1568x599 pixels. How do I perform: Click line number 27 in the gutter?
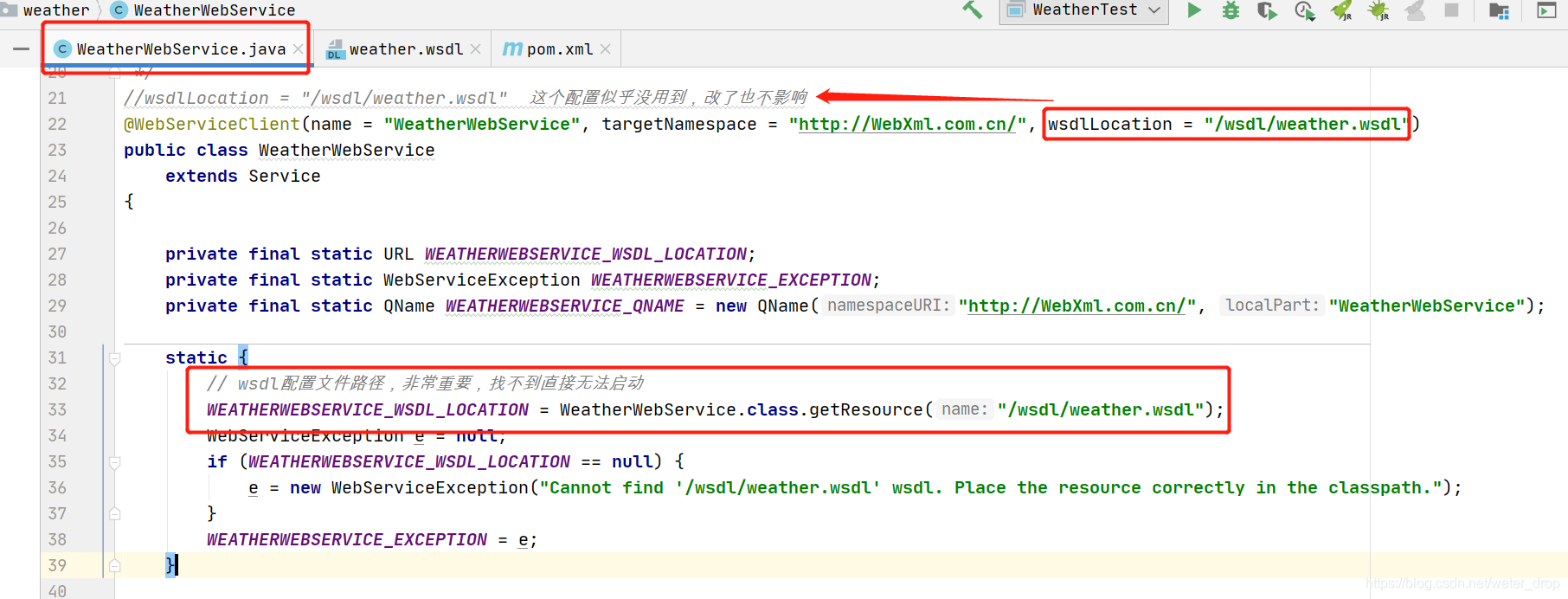tap(57, 254)
